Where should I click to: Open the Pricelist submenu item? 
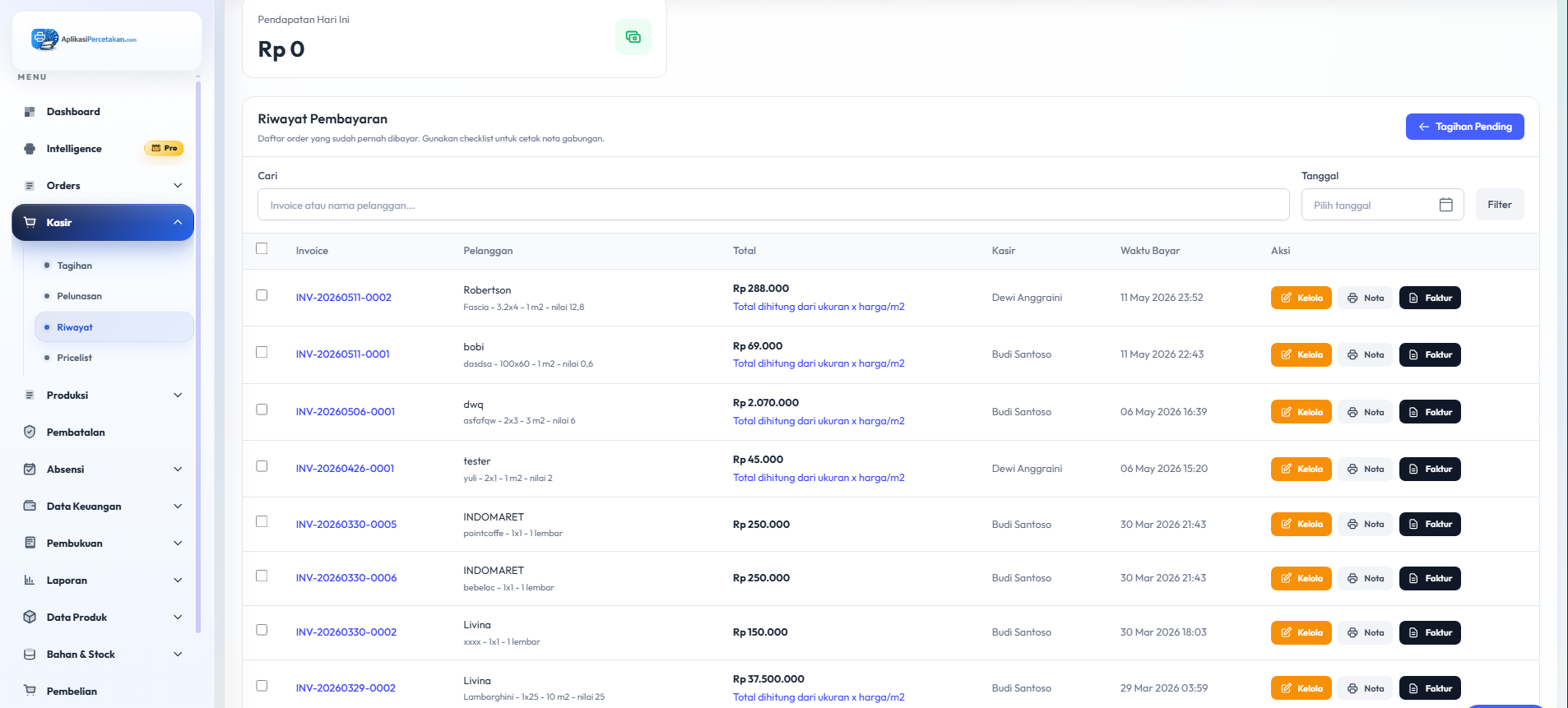click(x=114, y=358)
